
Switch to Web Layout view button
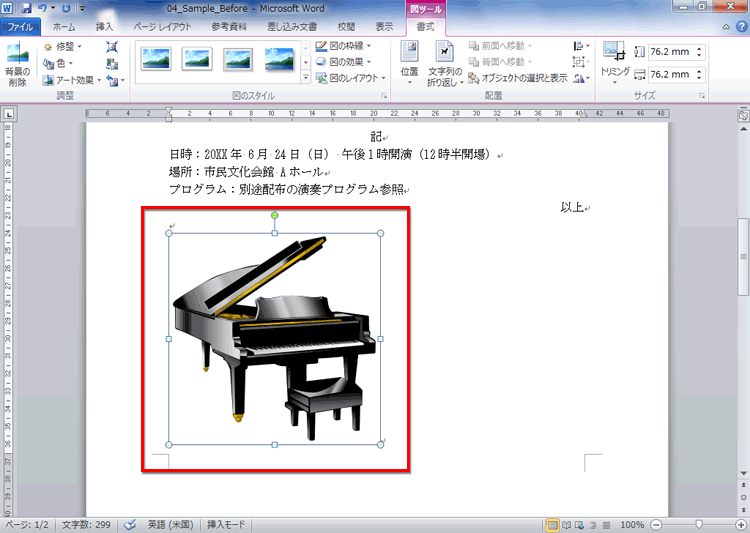(x=580, y=525)
